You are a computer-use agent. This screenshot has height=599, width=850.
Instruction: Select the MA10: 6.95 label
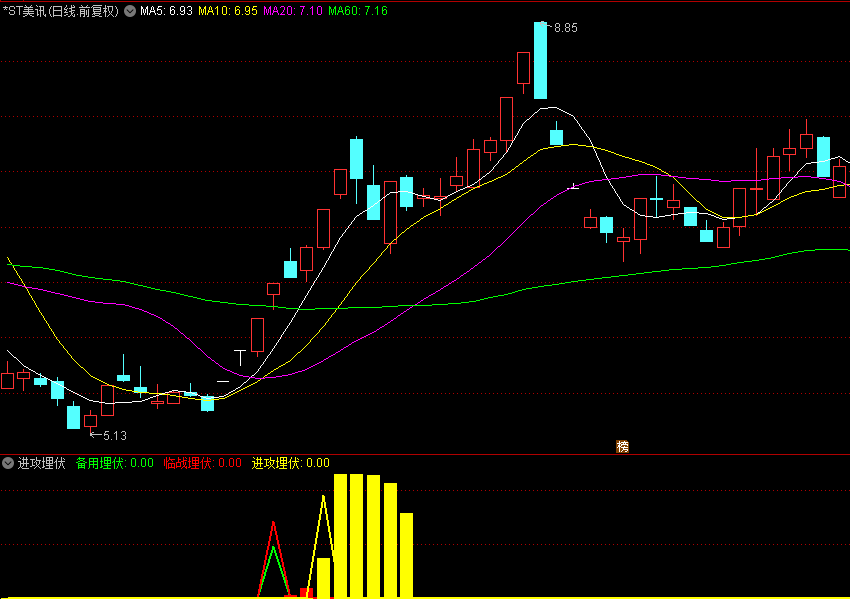228,11
